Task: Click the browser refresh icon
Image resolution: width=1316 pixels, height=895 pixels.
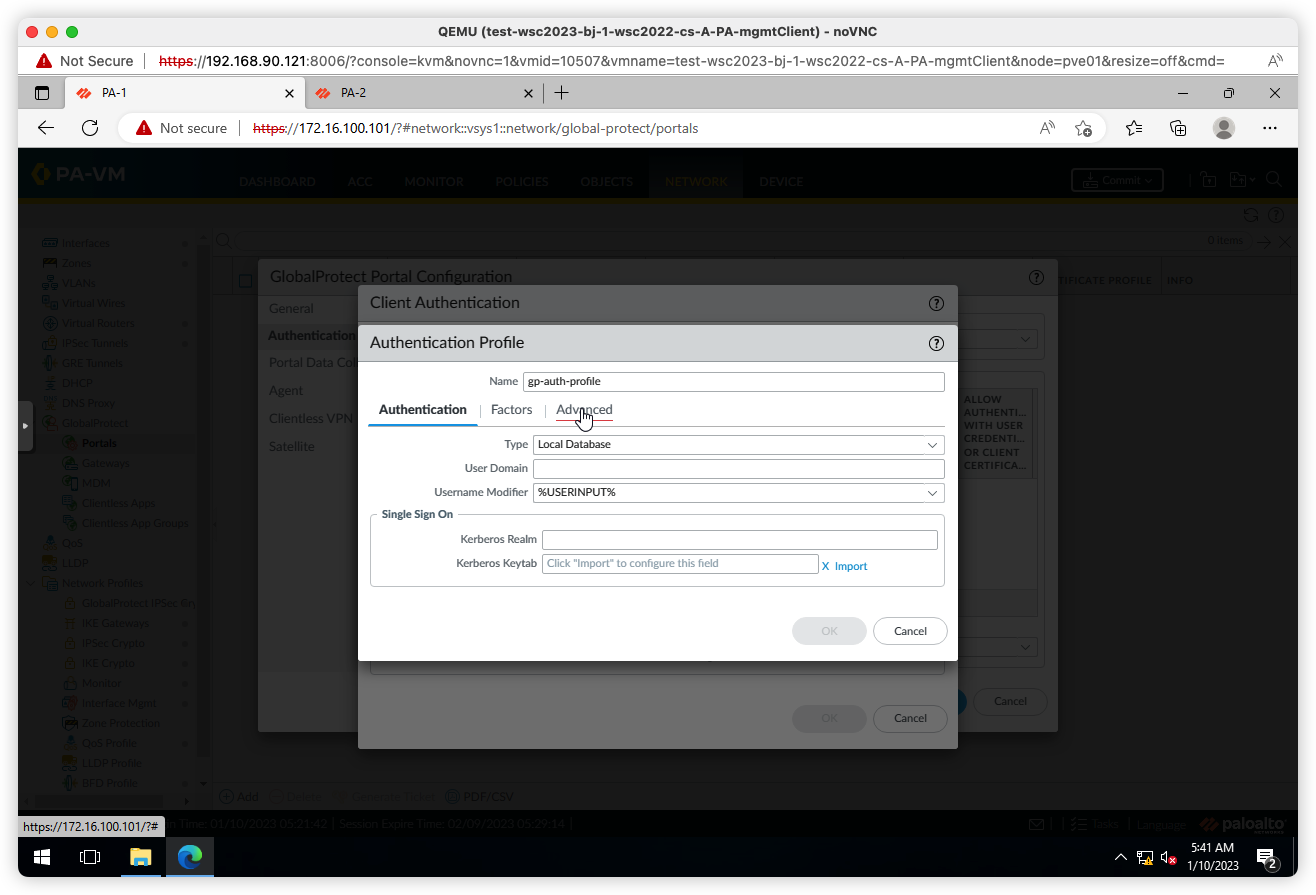Action: 90,128
